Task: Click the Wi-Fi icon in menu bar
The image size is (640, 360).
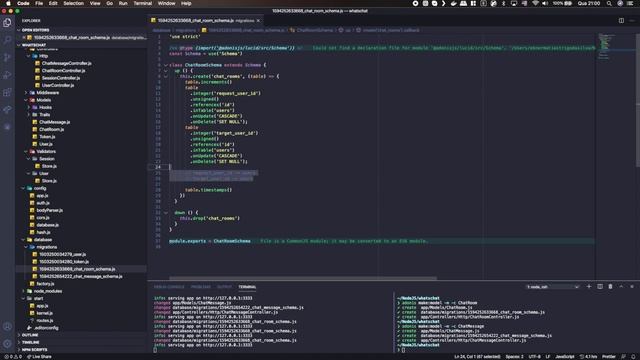Action: coord(535,3)
